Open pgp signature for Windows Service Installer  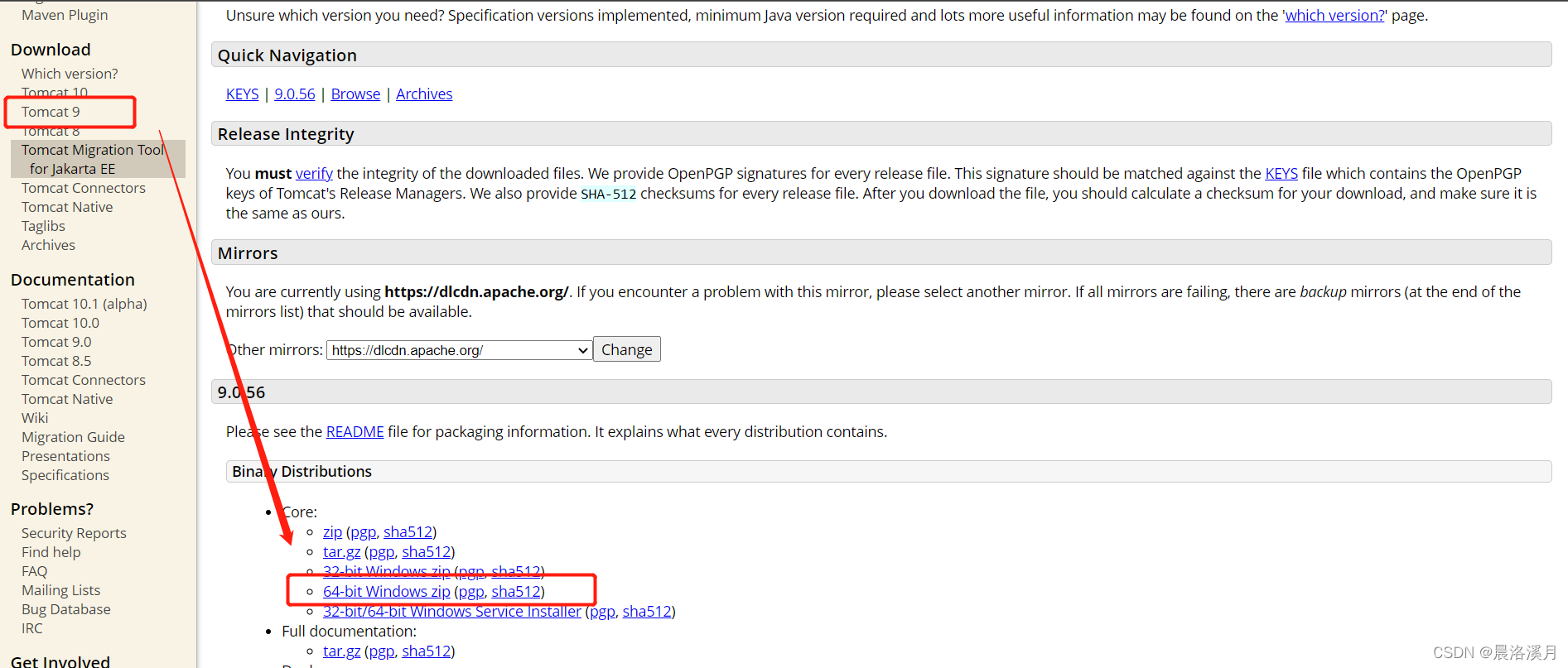pyautogui.click(x=602, y=612)
